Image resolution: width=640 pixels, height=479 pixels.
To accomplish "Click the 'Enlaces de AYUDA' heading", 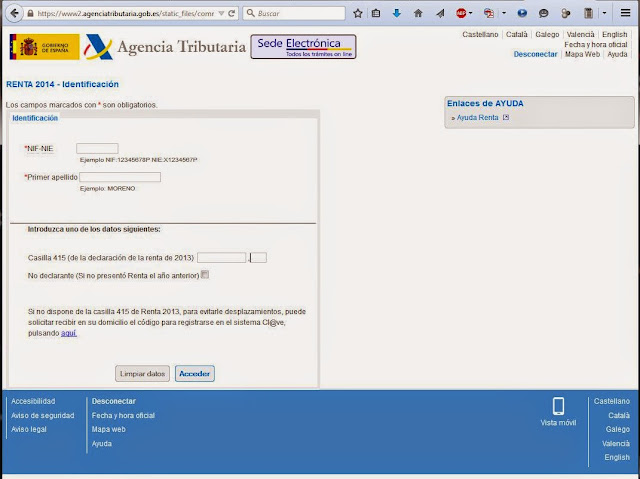I will [x=485, y=103].
